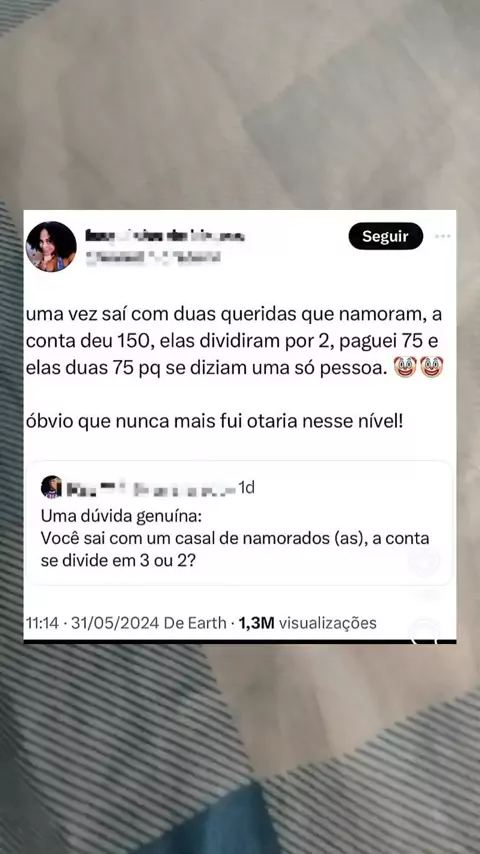Click the 11:14 post time
Viewport: 480px width, 854px height.
[42, 623]
